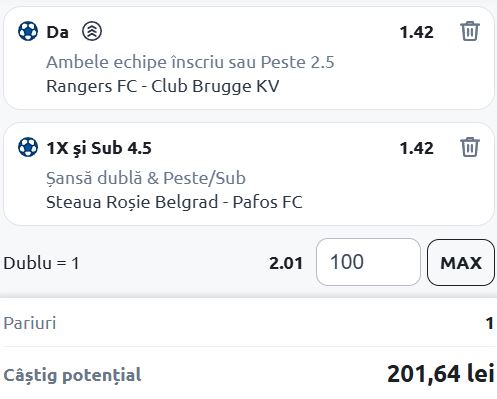Click the Câștig potențial label
Viewport: 497px width, 399px height.
[72, 375]
